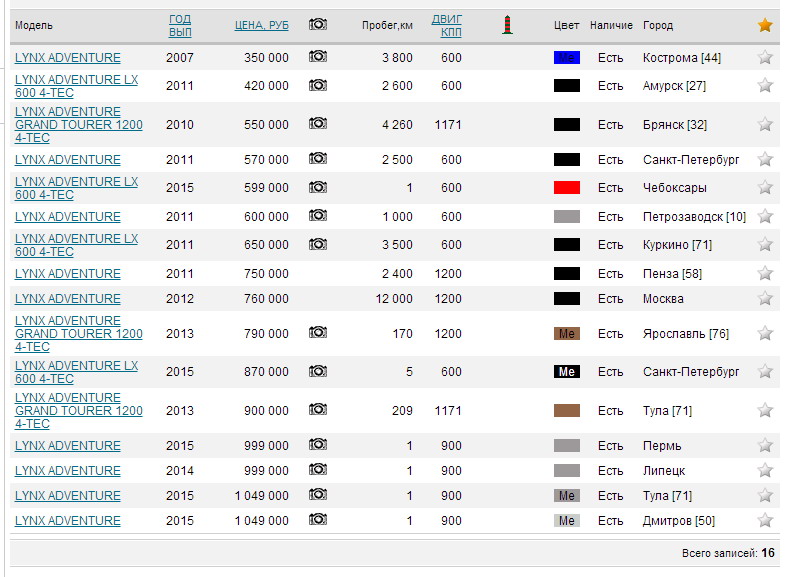Sort the table by ГОД ВЫП

point(180,26)
